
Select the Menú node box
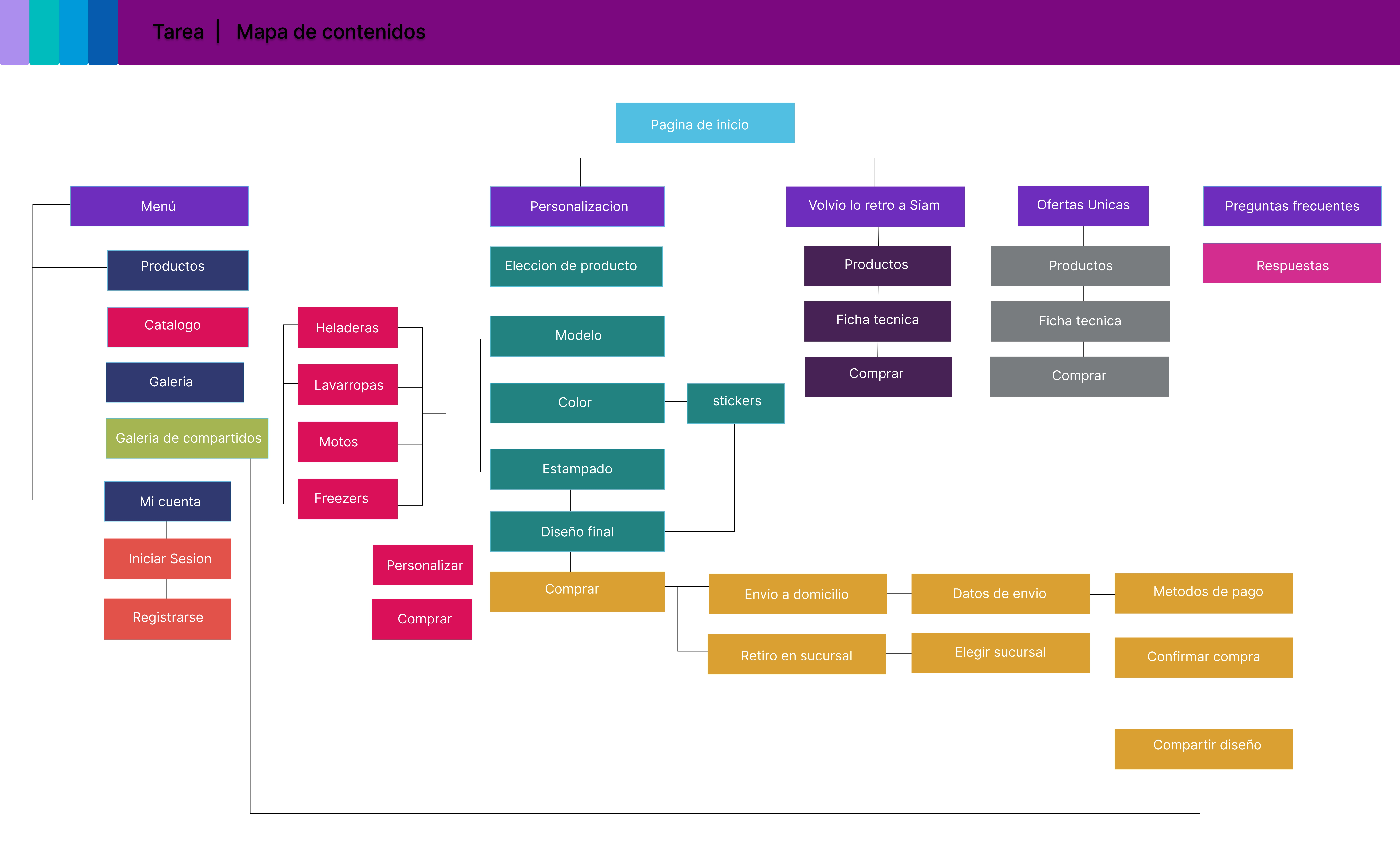click(x=159, y=206)
